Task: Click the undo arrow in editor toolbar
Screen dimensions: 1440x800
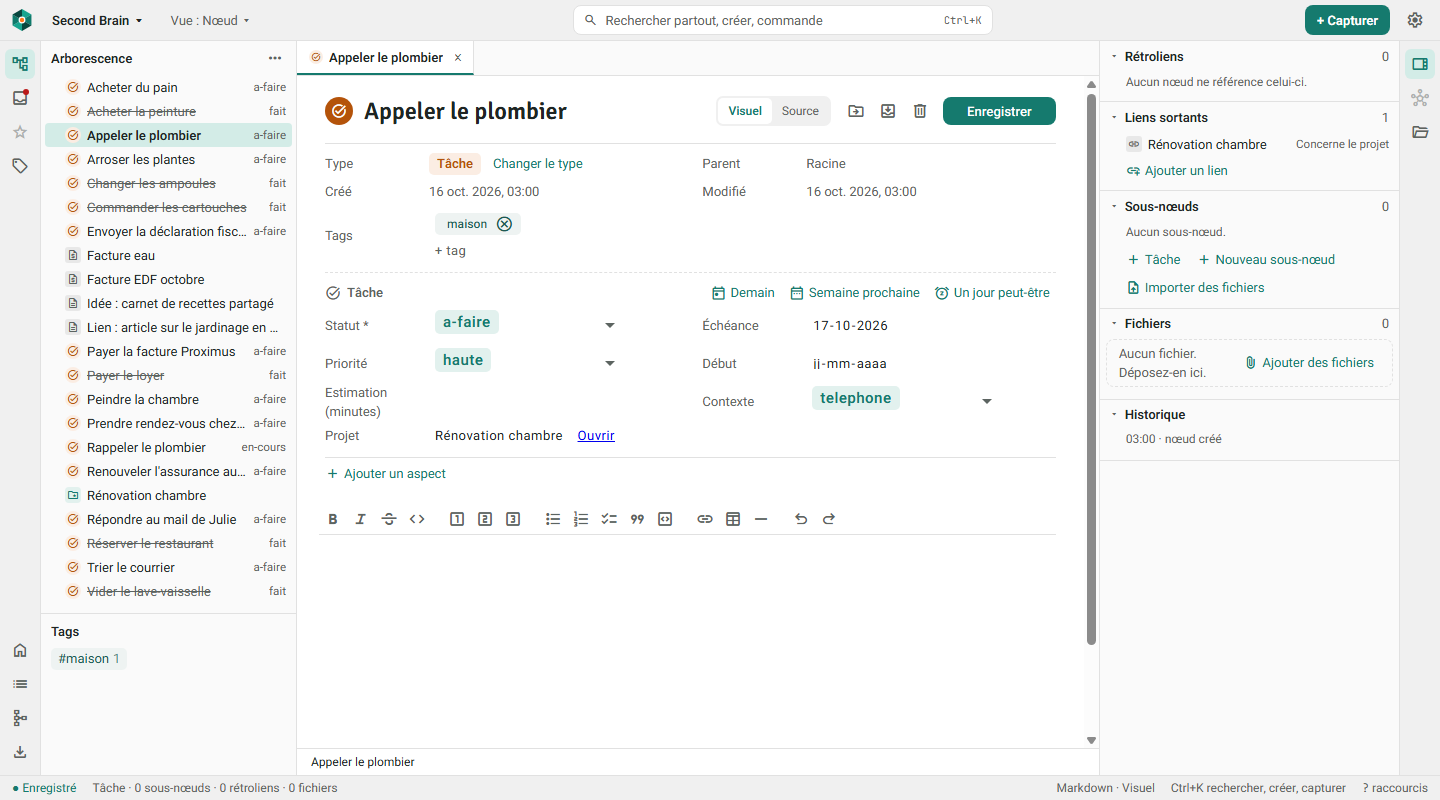Action: click(801, 519)
